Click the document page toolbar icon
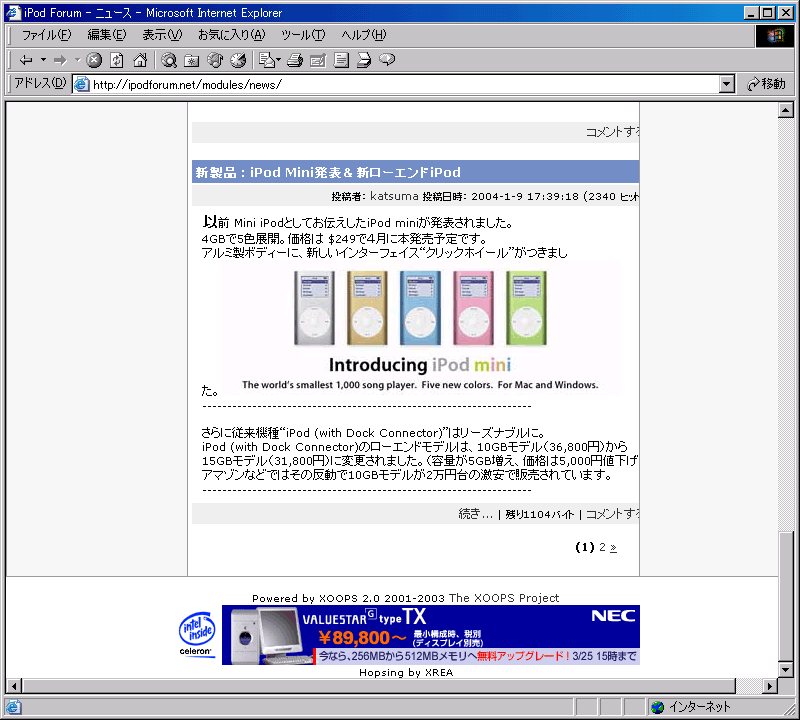 (x=341, y=60)
